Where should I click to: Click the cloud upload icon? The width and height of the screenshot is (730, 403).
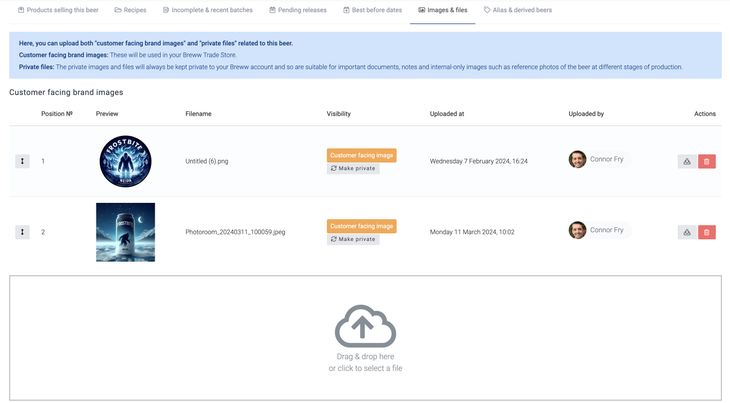click(x=365, y=326)
